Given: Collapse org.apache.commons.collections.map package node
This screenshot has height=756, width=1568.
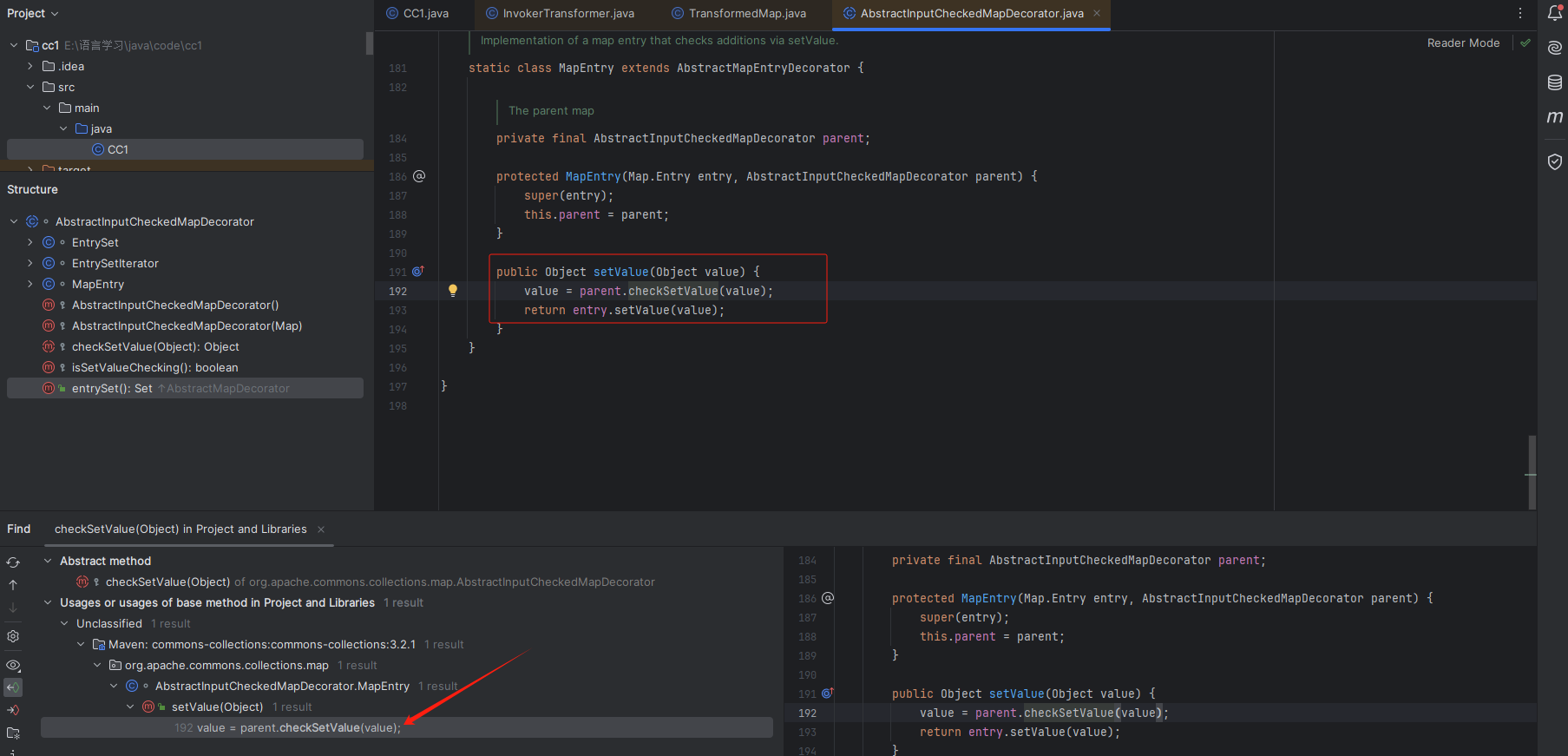Looking at the screenshot, I should click(x=97, y=665).
